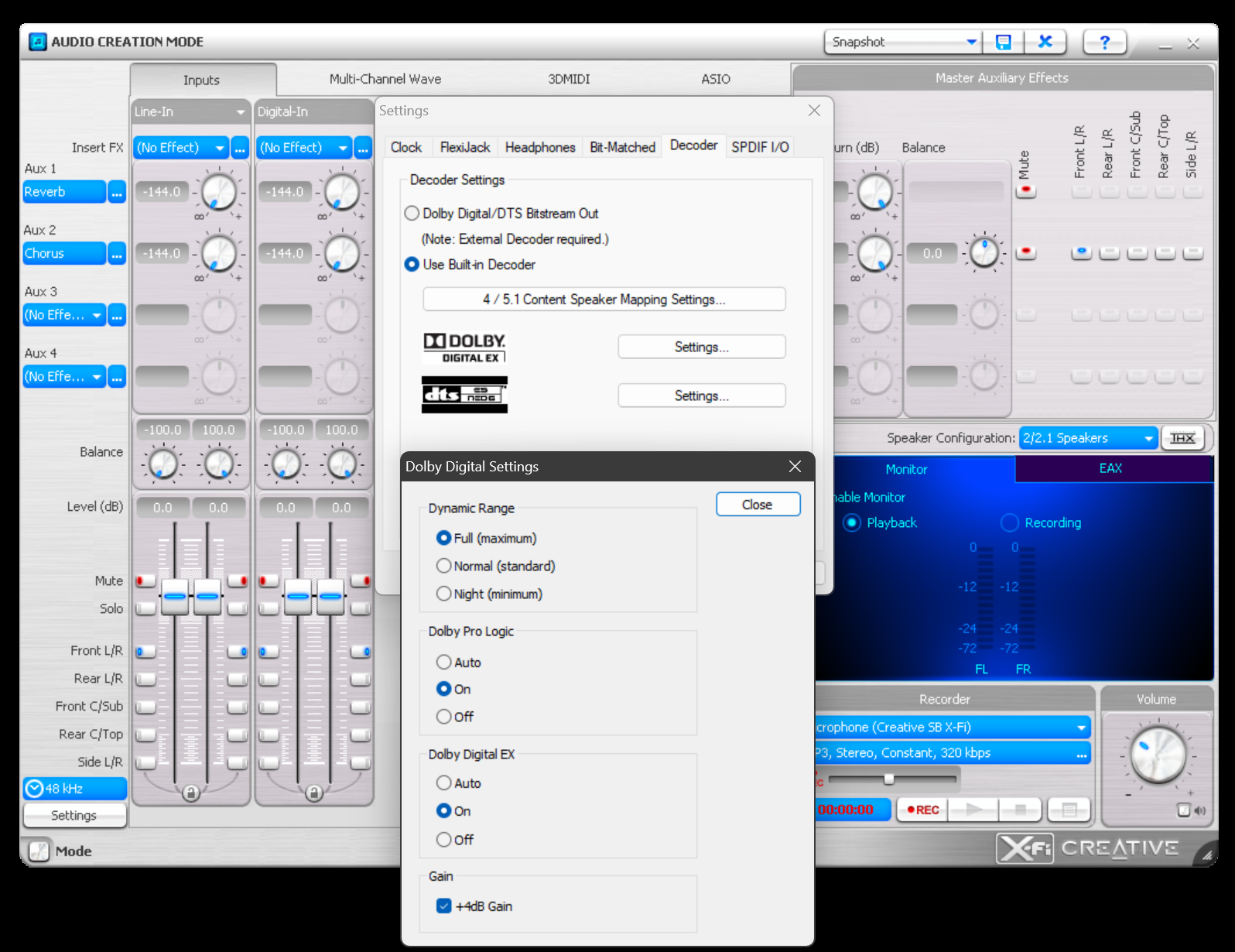Viewport: 1235px width, 952px height.
Task: Toggle Aux 2 Front L/R in Master Auxiliary Effects
Action: [x=1082, y=252]
